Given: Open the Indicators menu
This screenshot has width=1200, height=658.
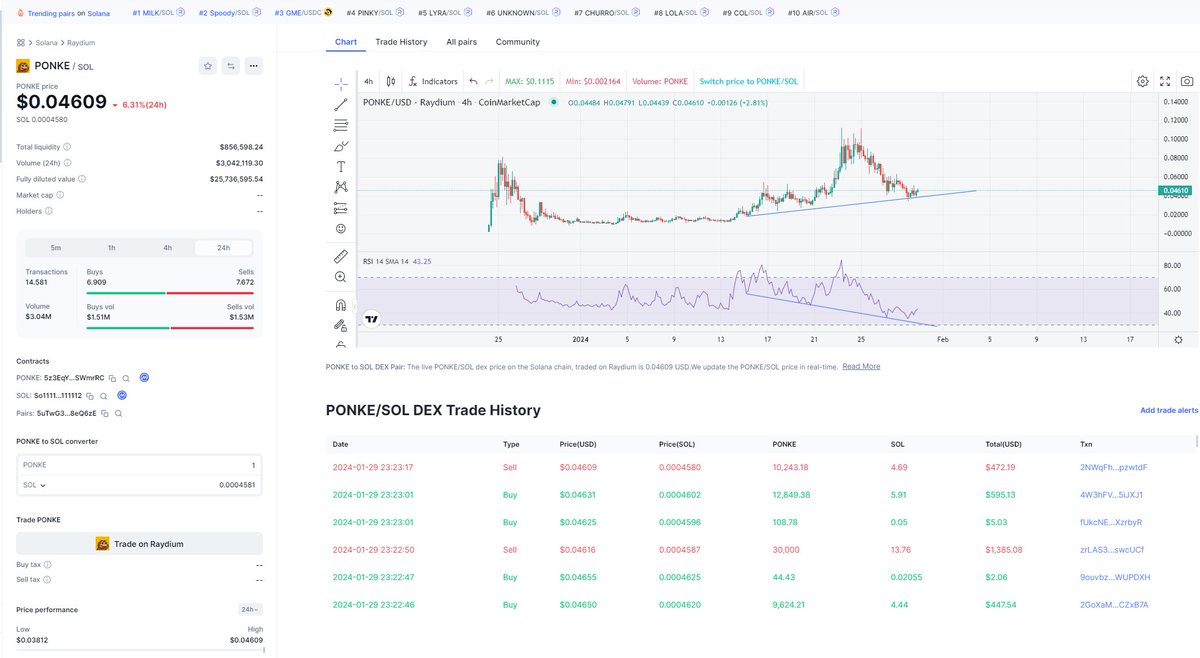Looking at the screenshot, I should (x=432, y=81).
